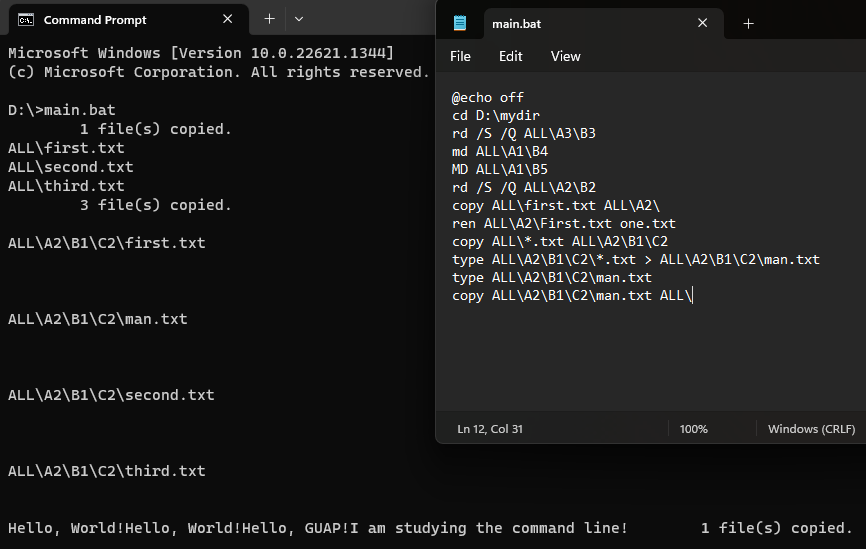Click the D:\>main.bat line in terminal
Viewport: 866px width, 549px height.
pos(62,110)
